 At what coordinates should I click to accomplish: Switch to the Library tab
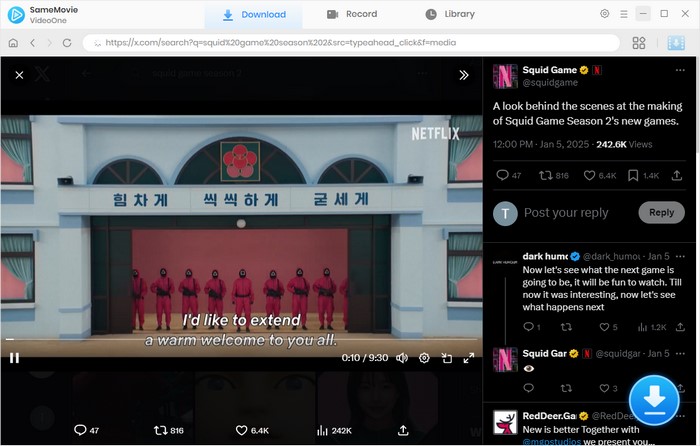click(450, 14)
